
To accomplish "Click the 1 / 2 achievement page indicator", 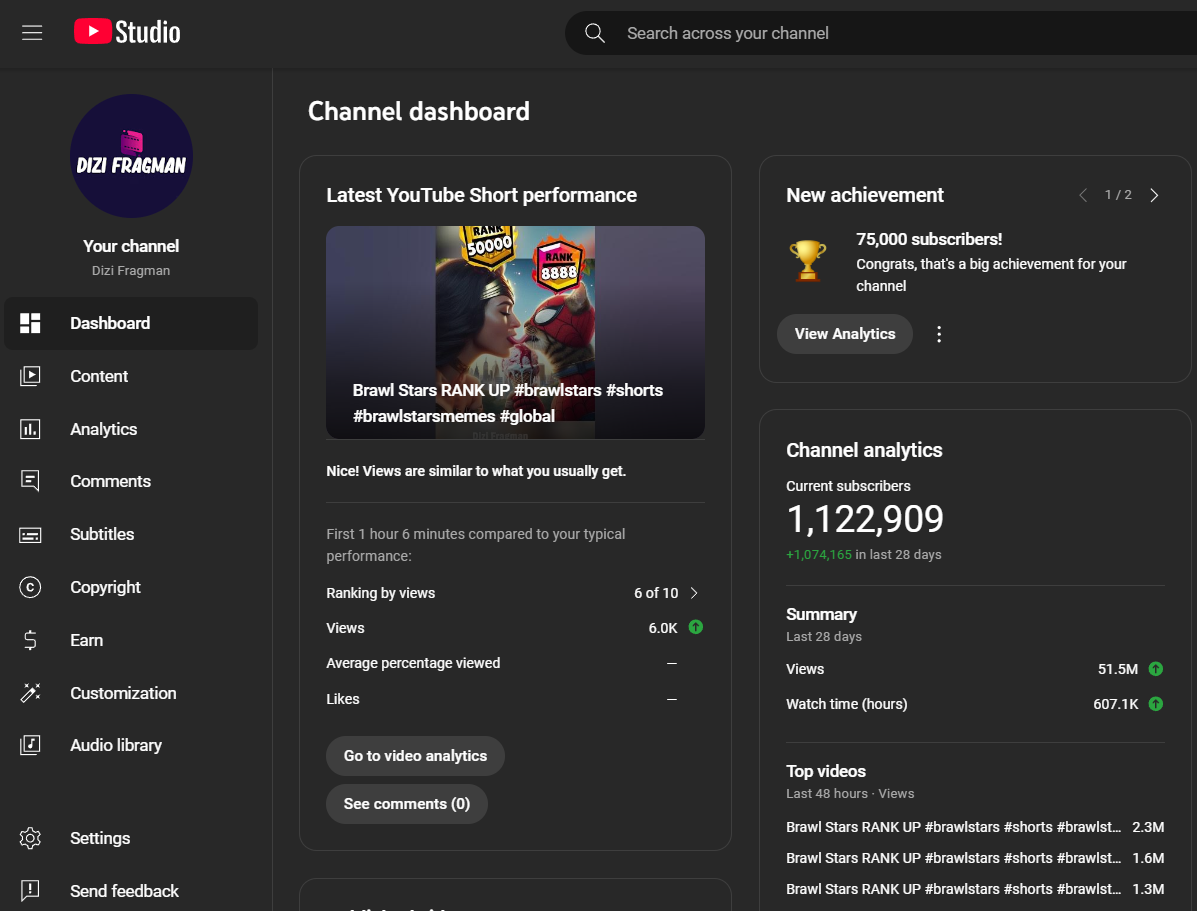I will 1118,195.
